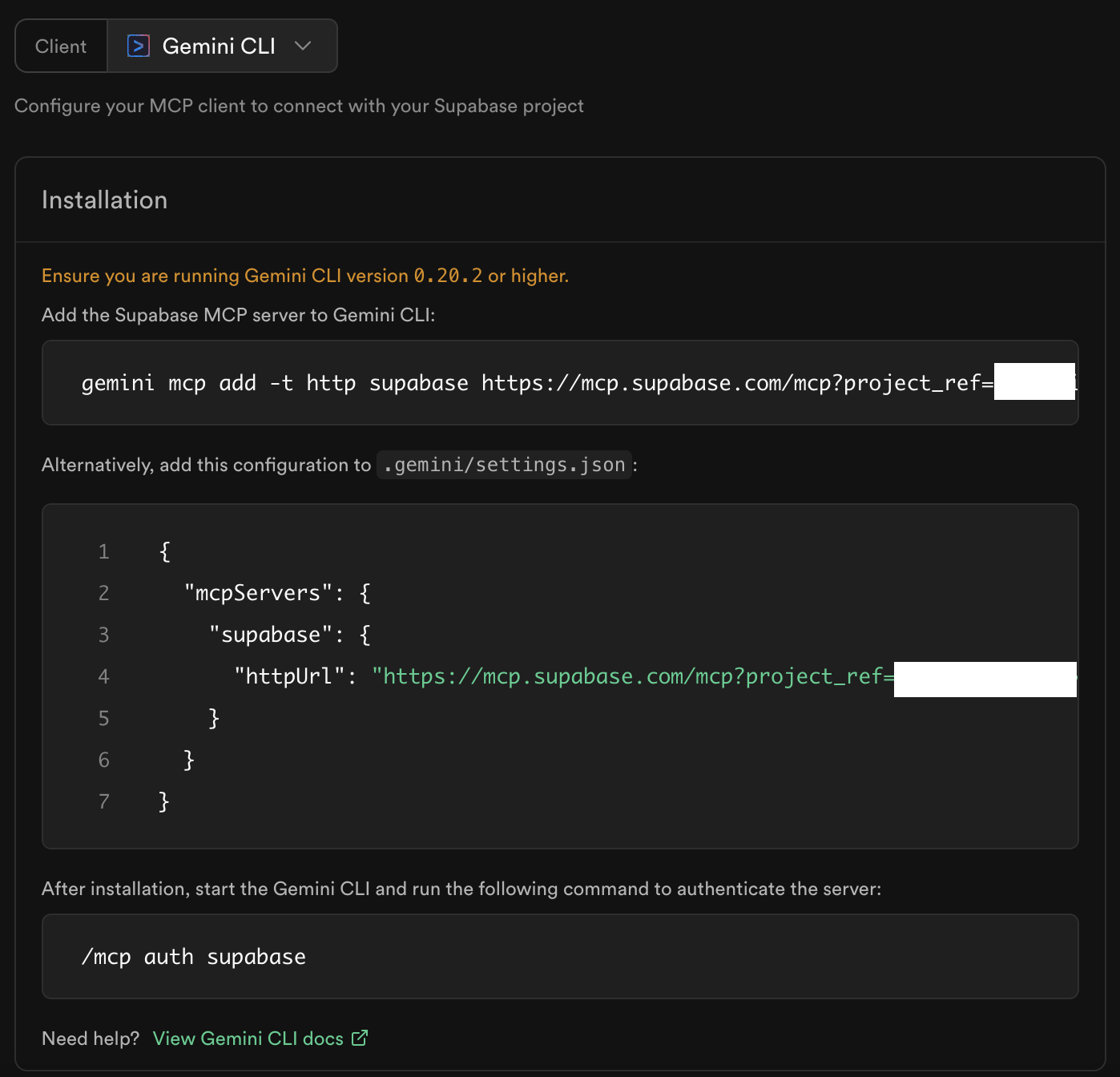Click line number 7 in JSON block
The height and width of the screenshot is (1077, 1120).
point(103,801)
